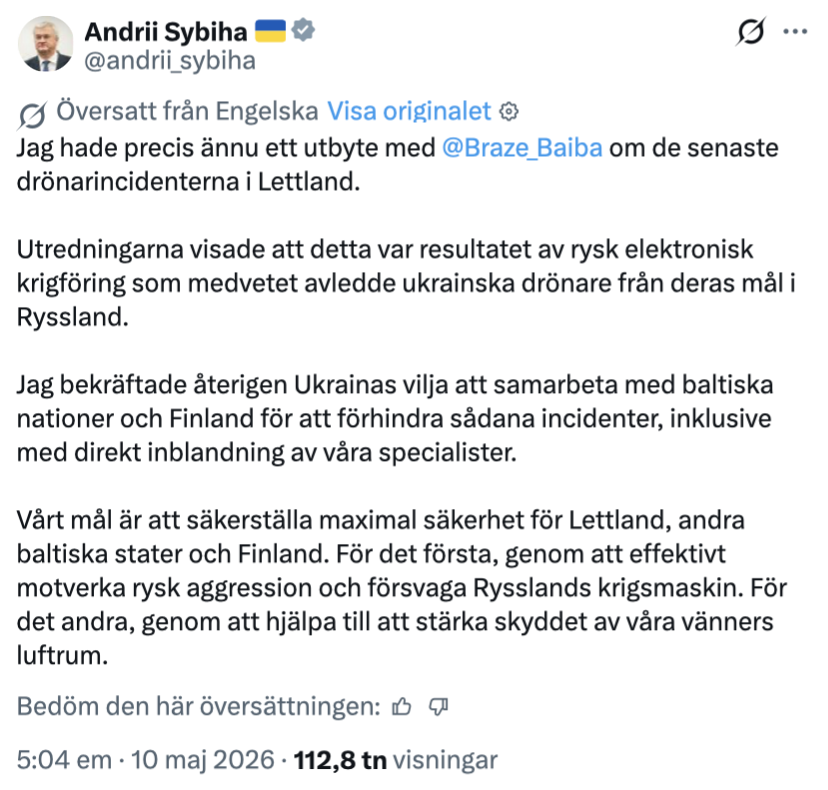Click the "Bedöm den här översättningen" text
Image resolution: width=828 pixels, height=790 pixels.
[x=199, y=706]
